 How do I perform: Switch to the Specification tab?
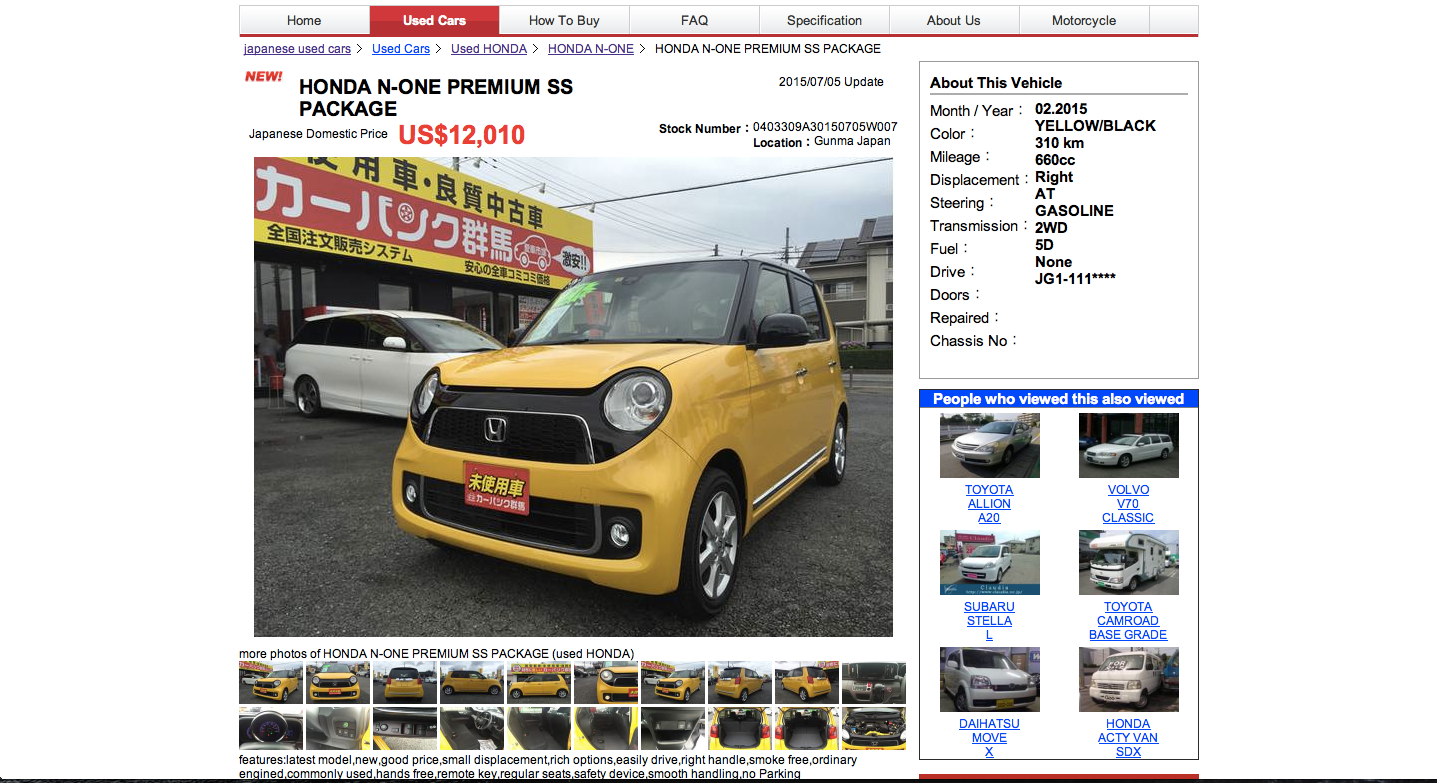824,20
